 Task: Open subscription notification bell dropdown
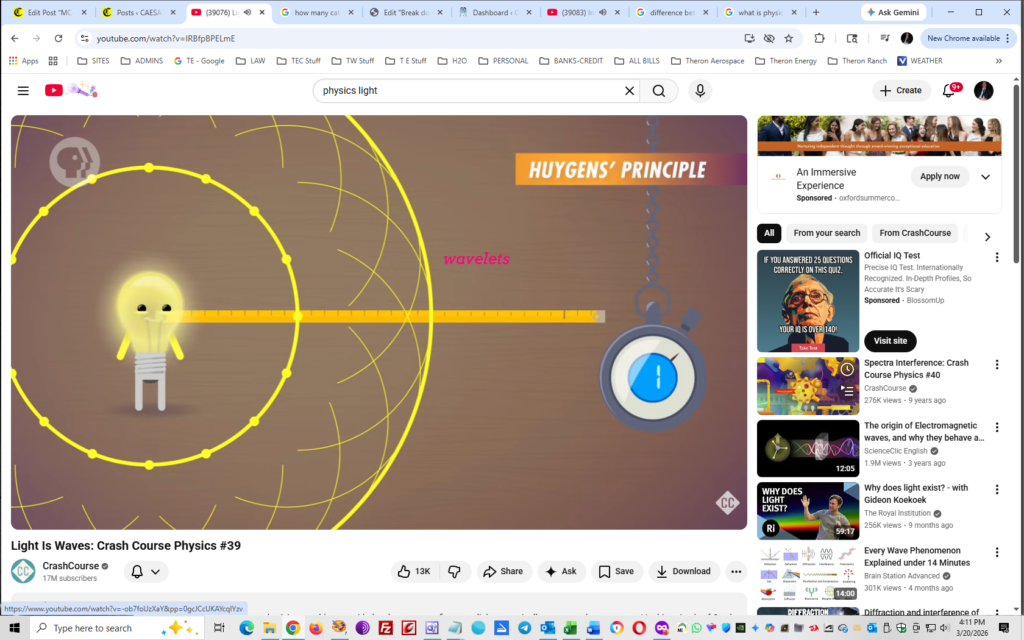point(145,571)
